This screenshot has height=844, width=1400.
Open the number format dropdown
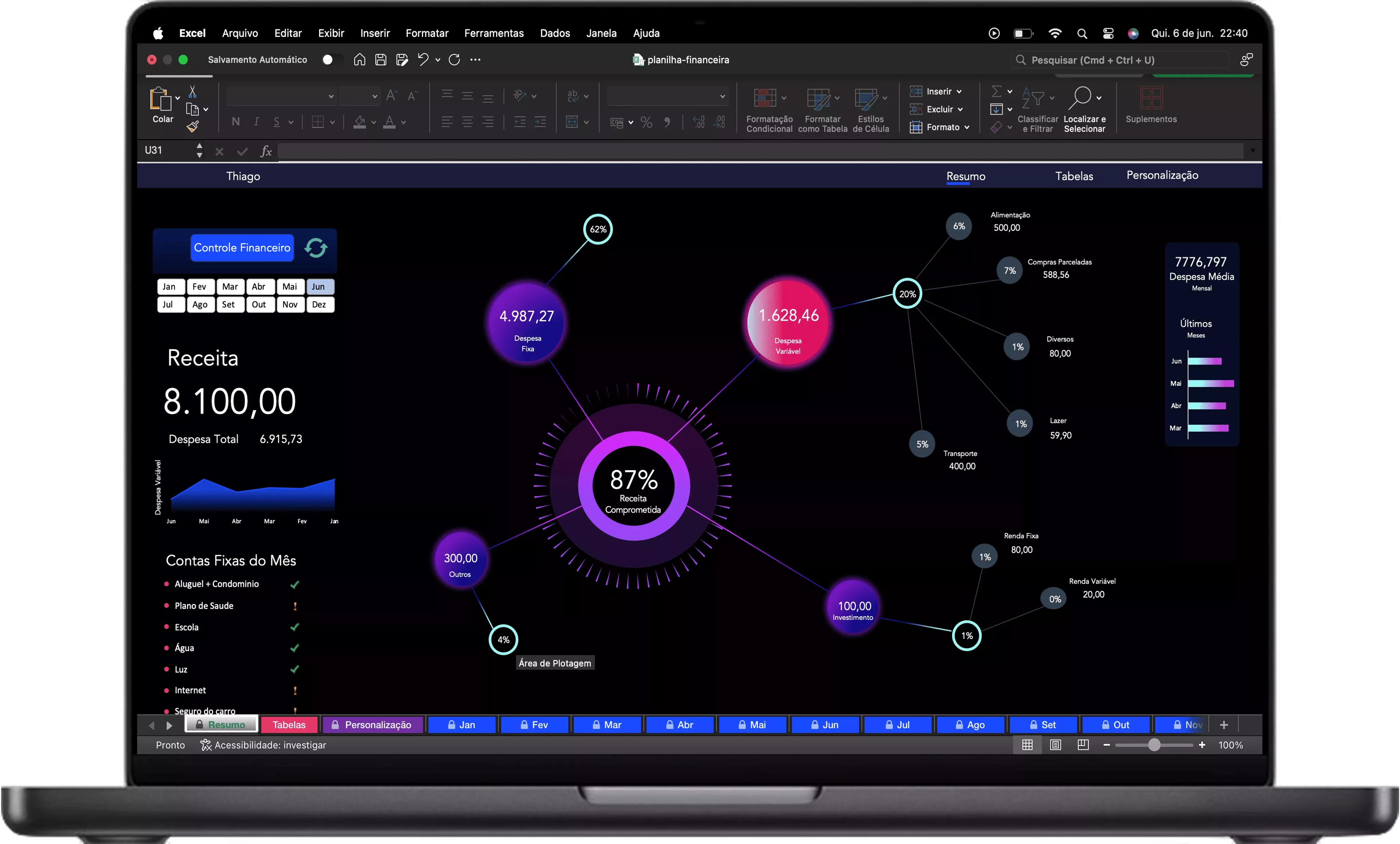click(722, 97)
